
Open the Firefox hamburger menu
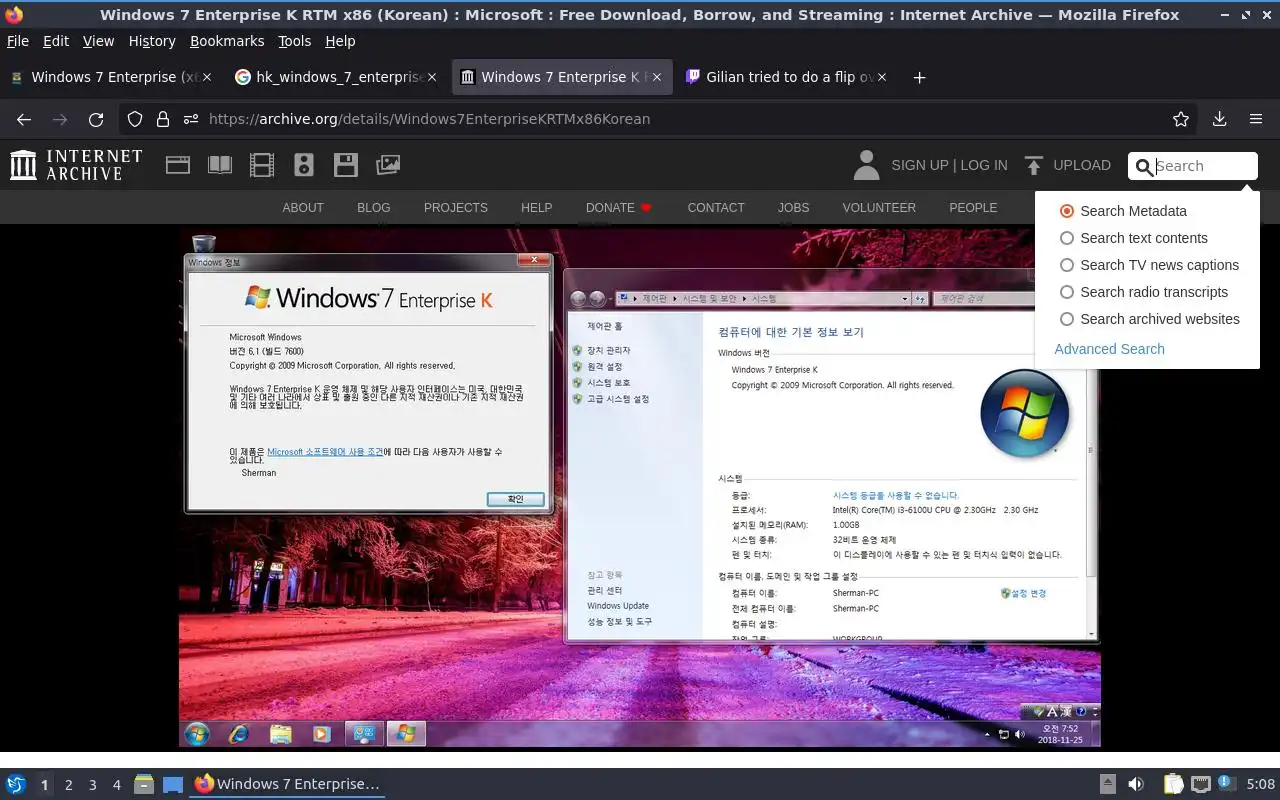point(1256,119)
